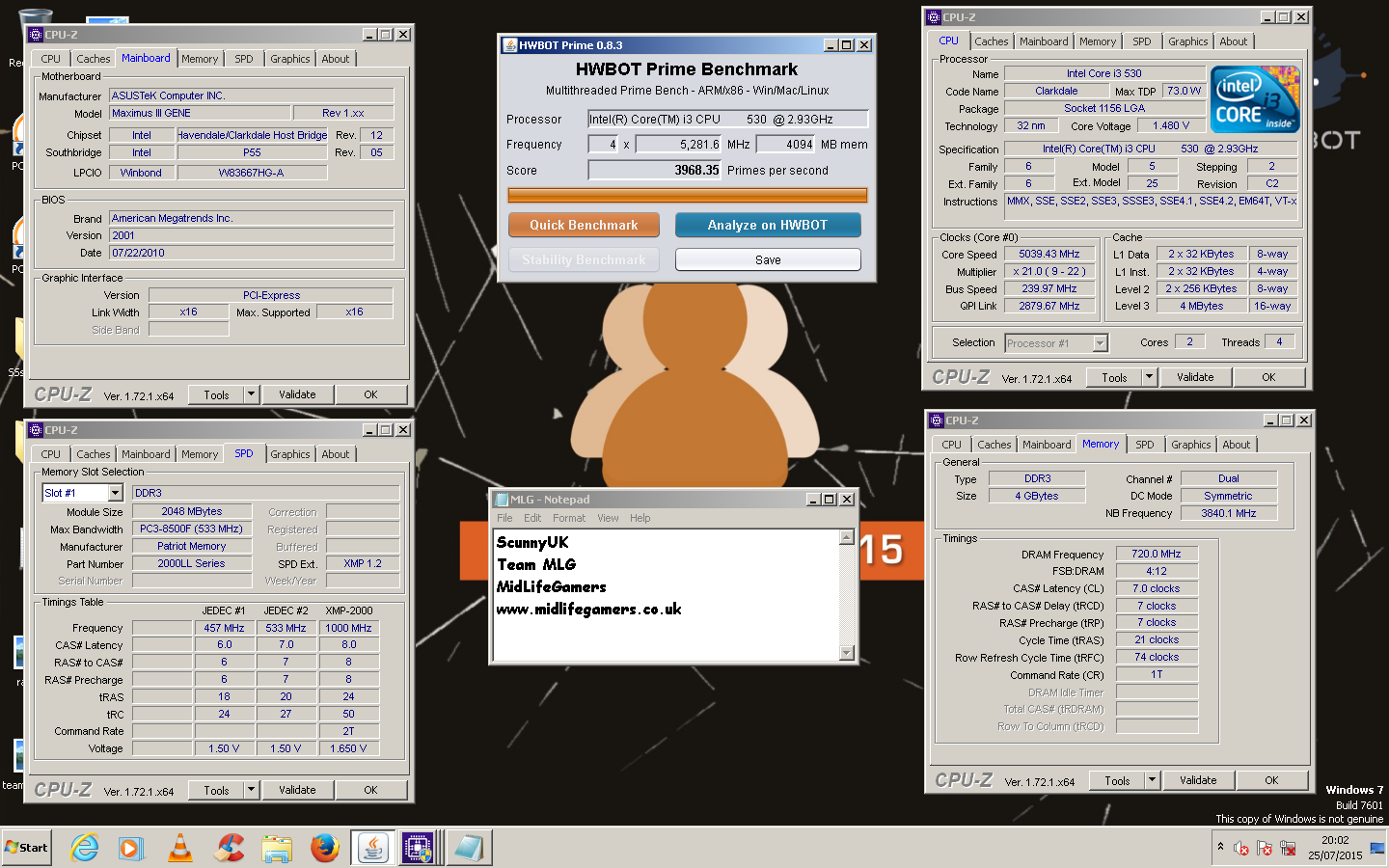Image resolution: width=1389 pixels, height=868 pixels.
Task: Open Internet Explorer from the taskbar
Action: (x=85, y=848)
